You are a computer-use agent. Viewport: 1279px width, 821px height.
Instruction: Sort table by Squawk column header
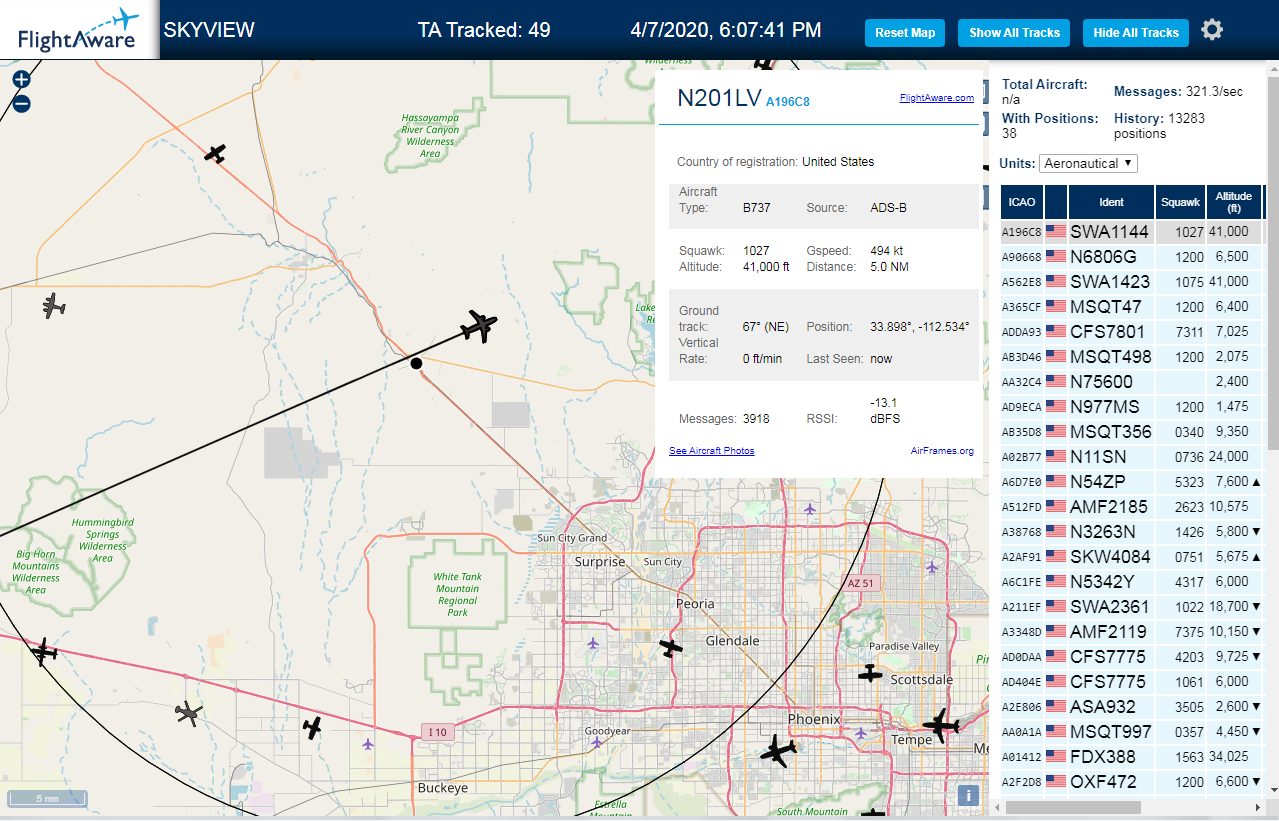tap(1180, 202)
